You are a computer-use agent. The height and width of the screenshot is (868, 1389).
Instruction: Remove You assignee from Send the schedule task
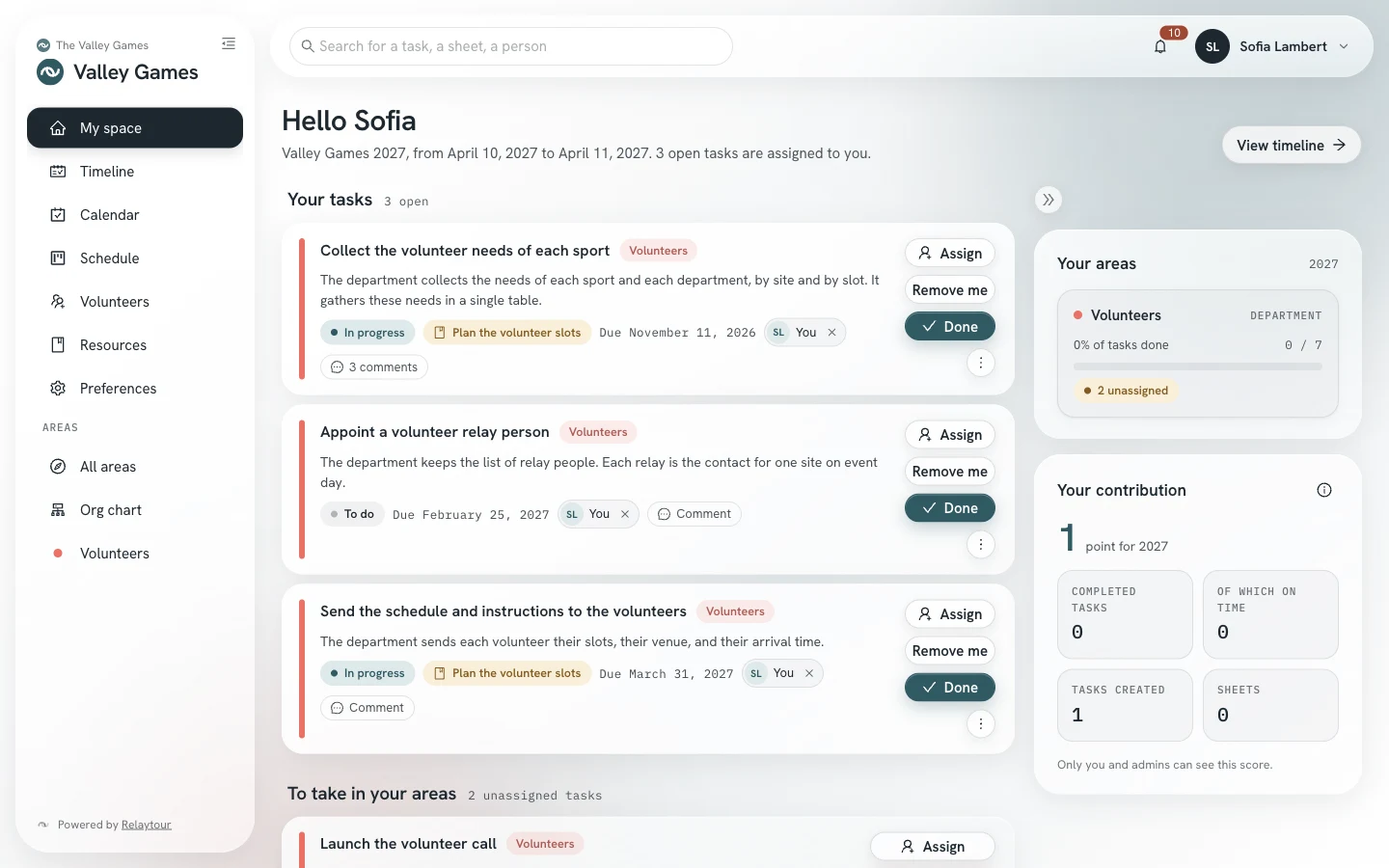click(x=809, y=673)
